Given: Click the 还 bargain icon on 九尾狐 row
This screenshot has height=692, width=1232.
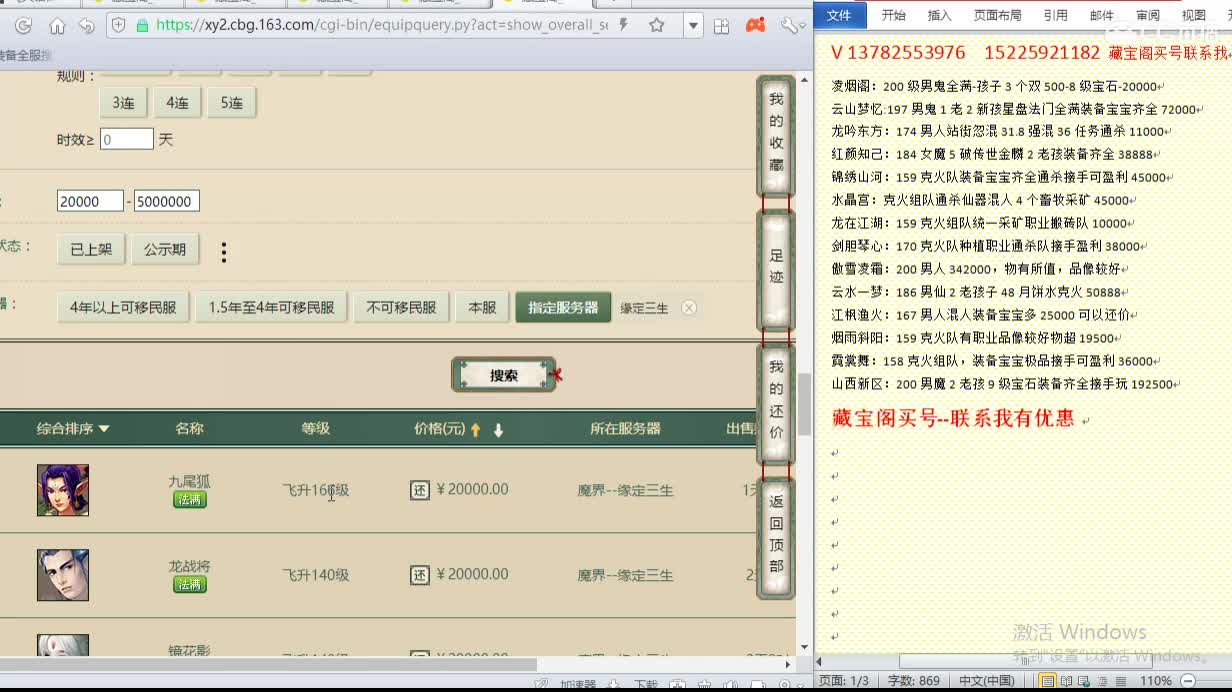Looking at the screenshot, I should point(420,490).
